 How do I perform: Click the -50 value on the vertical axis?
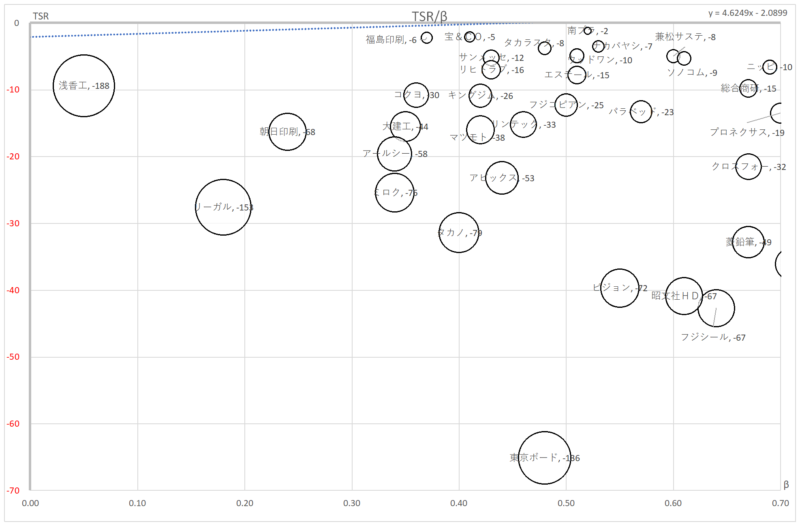[13, 357]
